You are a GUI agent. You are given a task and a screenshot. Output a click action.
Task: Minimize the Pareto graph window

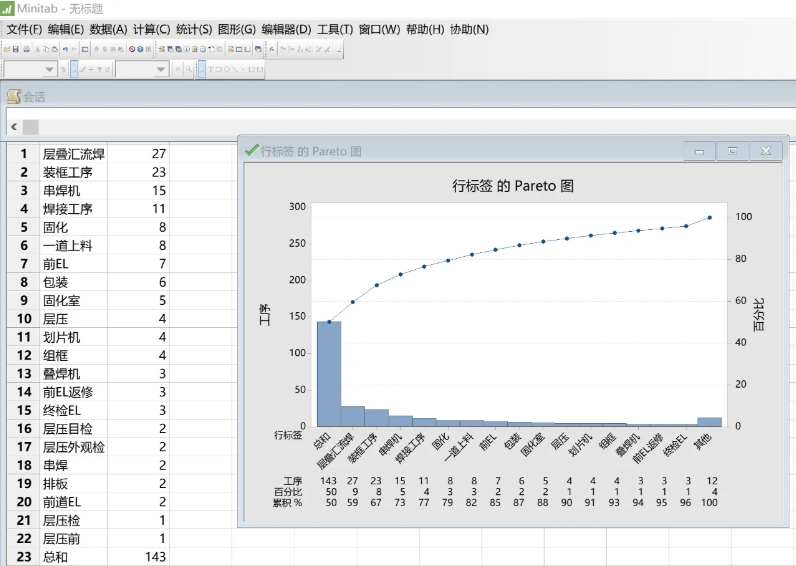(700, 151)
